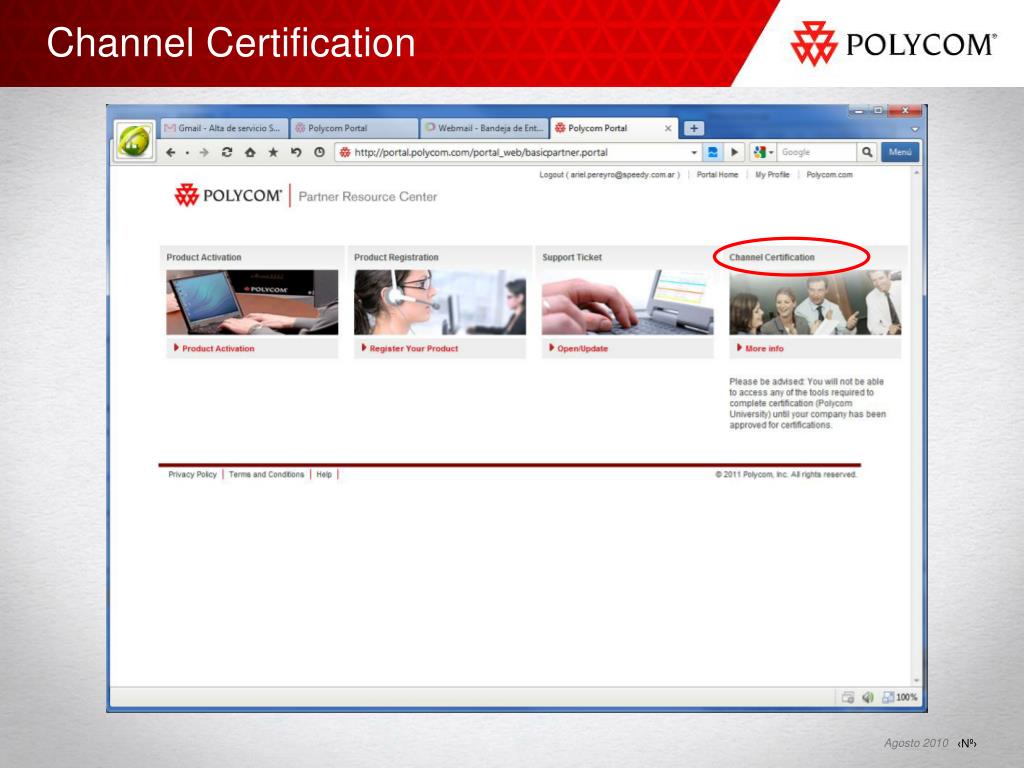Switch to the Gmail - Alta de servicio tab
Screen dimensions: 1024x768
click(223, 128)
